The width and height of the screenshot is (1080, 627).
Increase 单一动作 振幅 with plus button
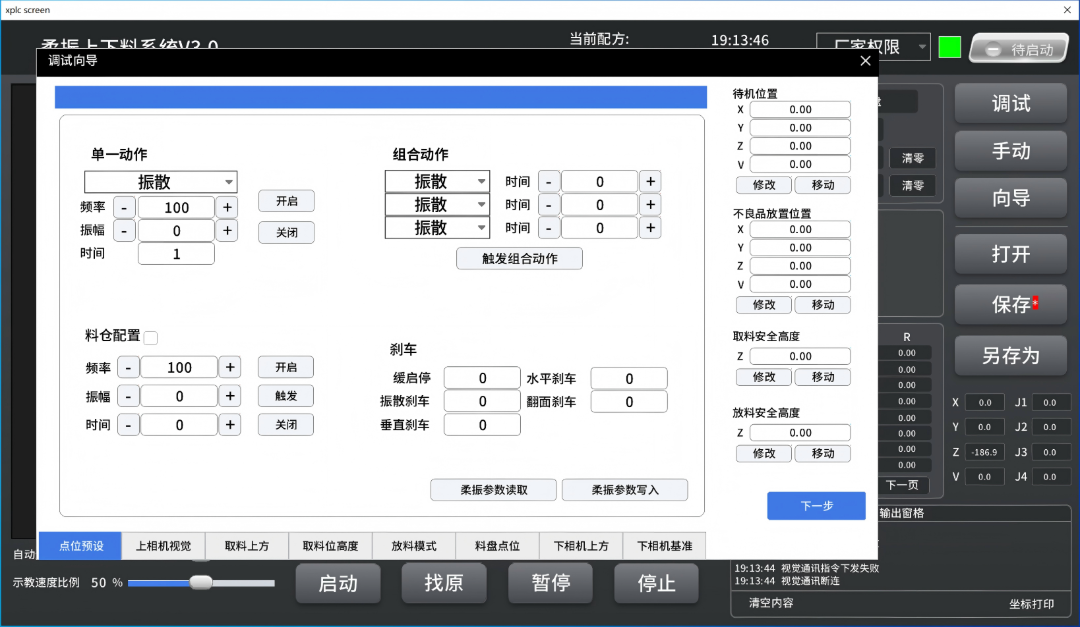tap(227, 231)
